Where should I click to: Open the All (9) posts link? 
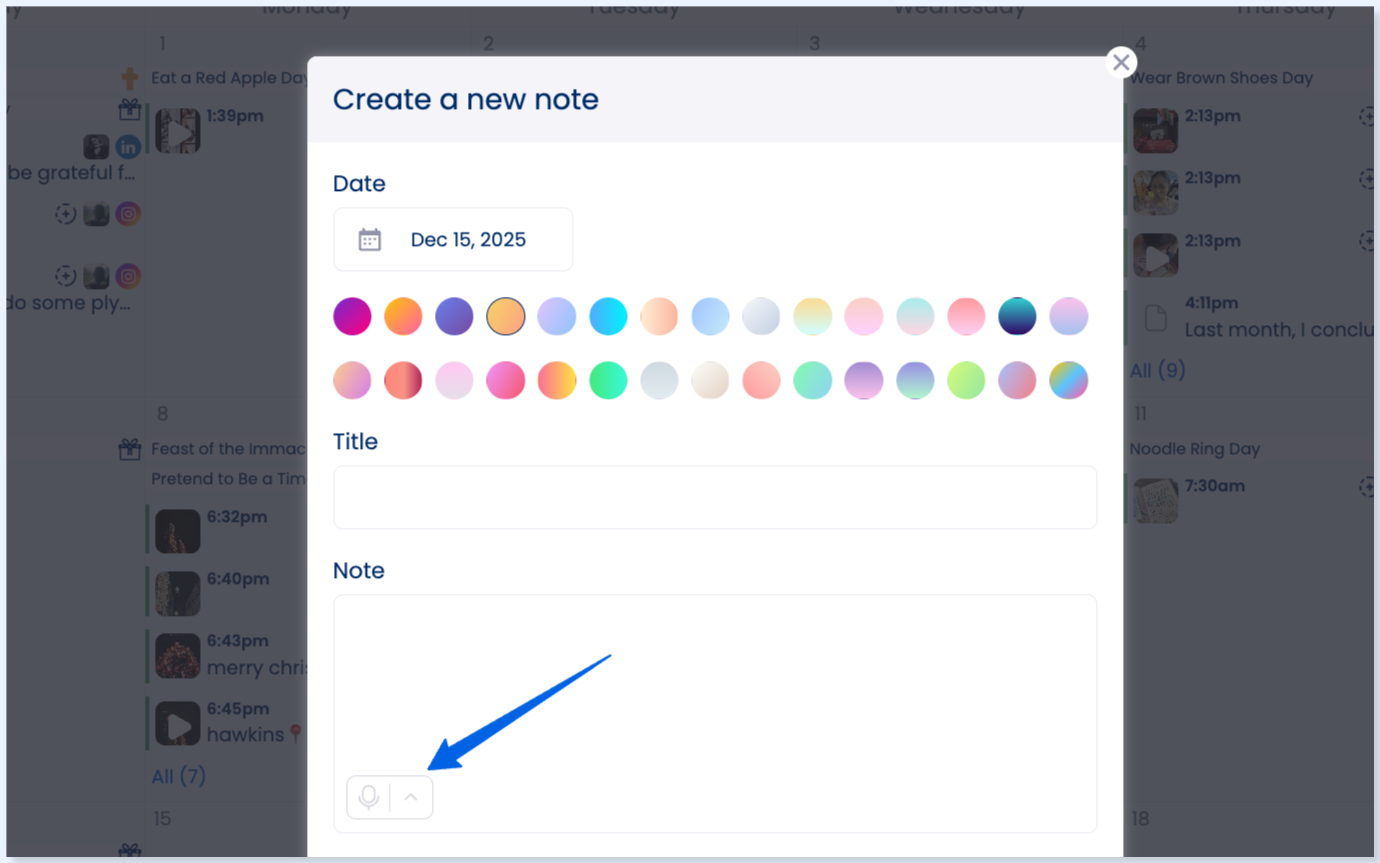(1157, 370)
